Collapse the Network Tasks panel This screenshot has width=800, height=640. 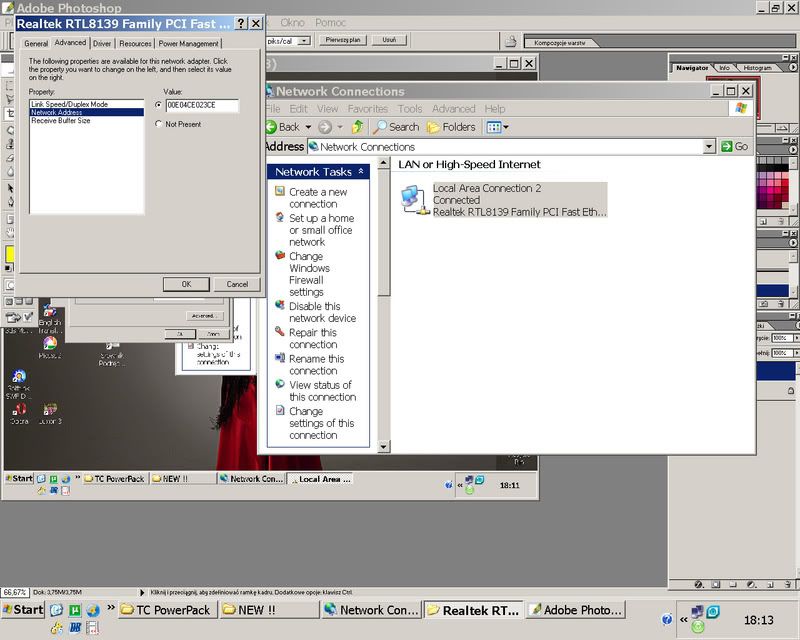pos(361,171)
